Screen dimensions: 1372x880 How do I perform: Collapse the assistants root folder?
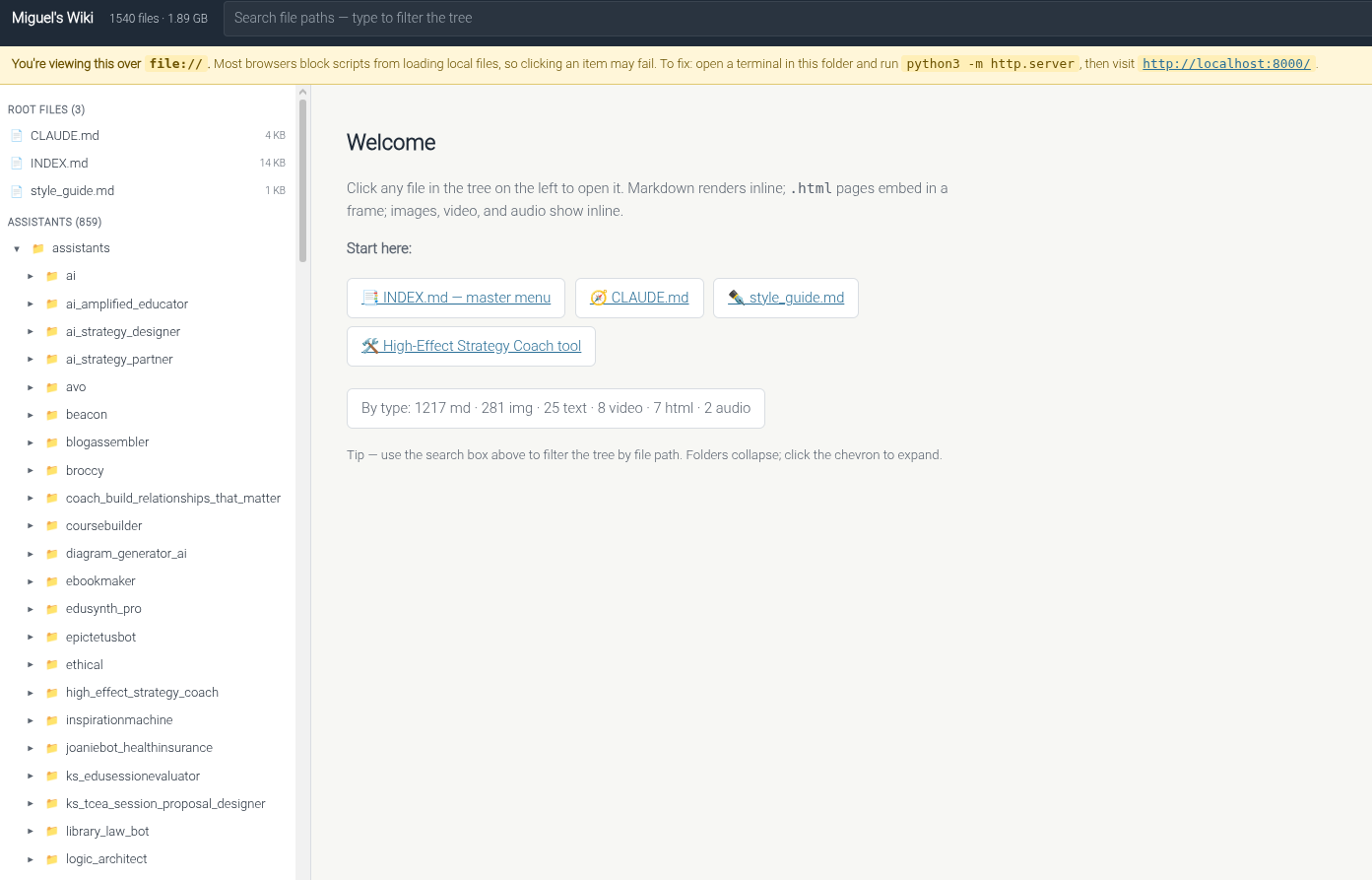tap(17, 248)
